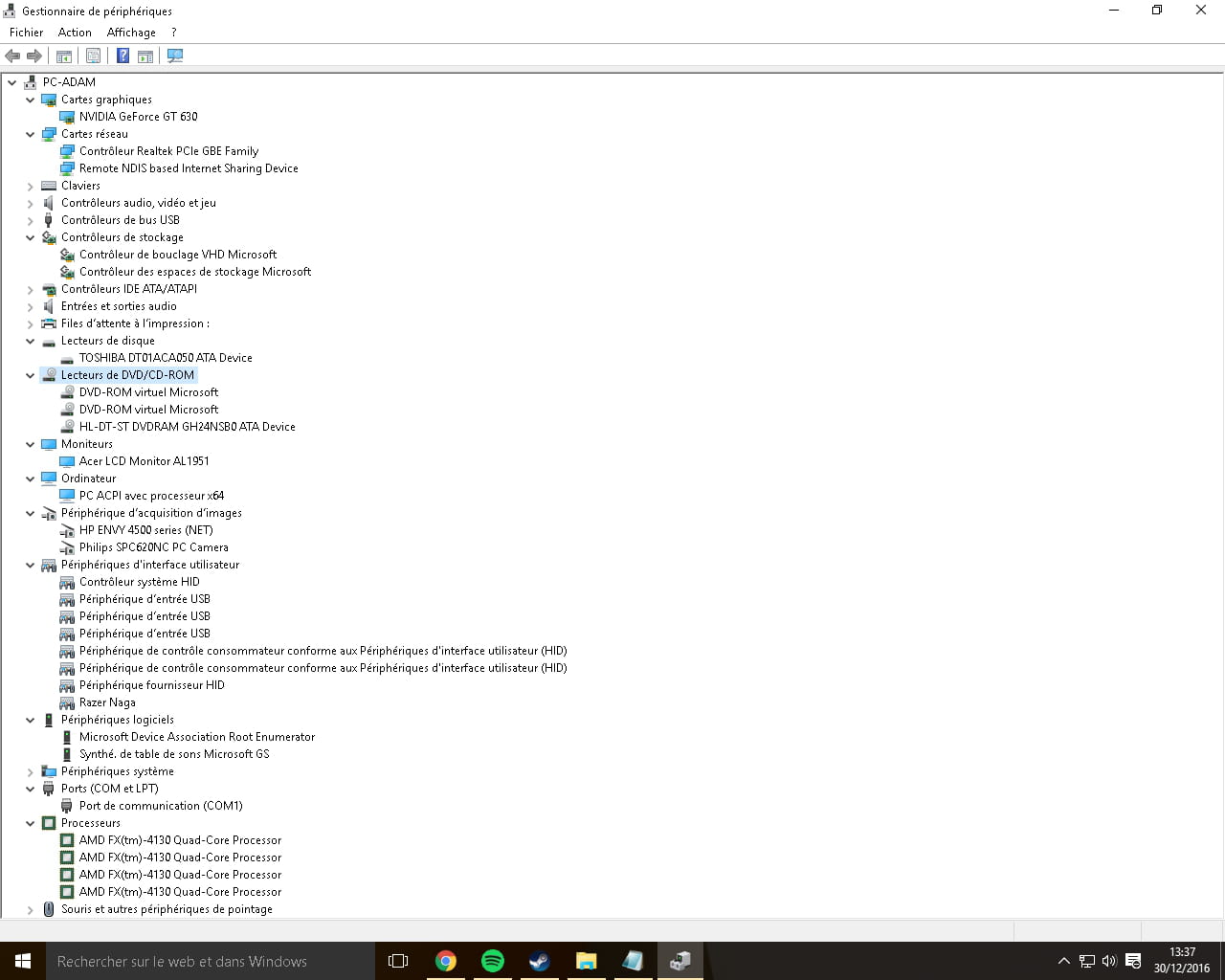Image resolution: width=1225 pixels, height=980 pixels.
Task: Expand Souris et autres périphériques de pointage
Action: pos(31,910)
